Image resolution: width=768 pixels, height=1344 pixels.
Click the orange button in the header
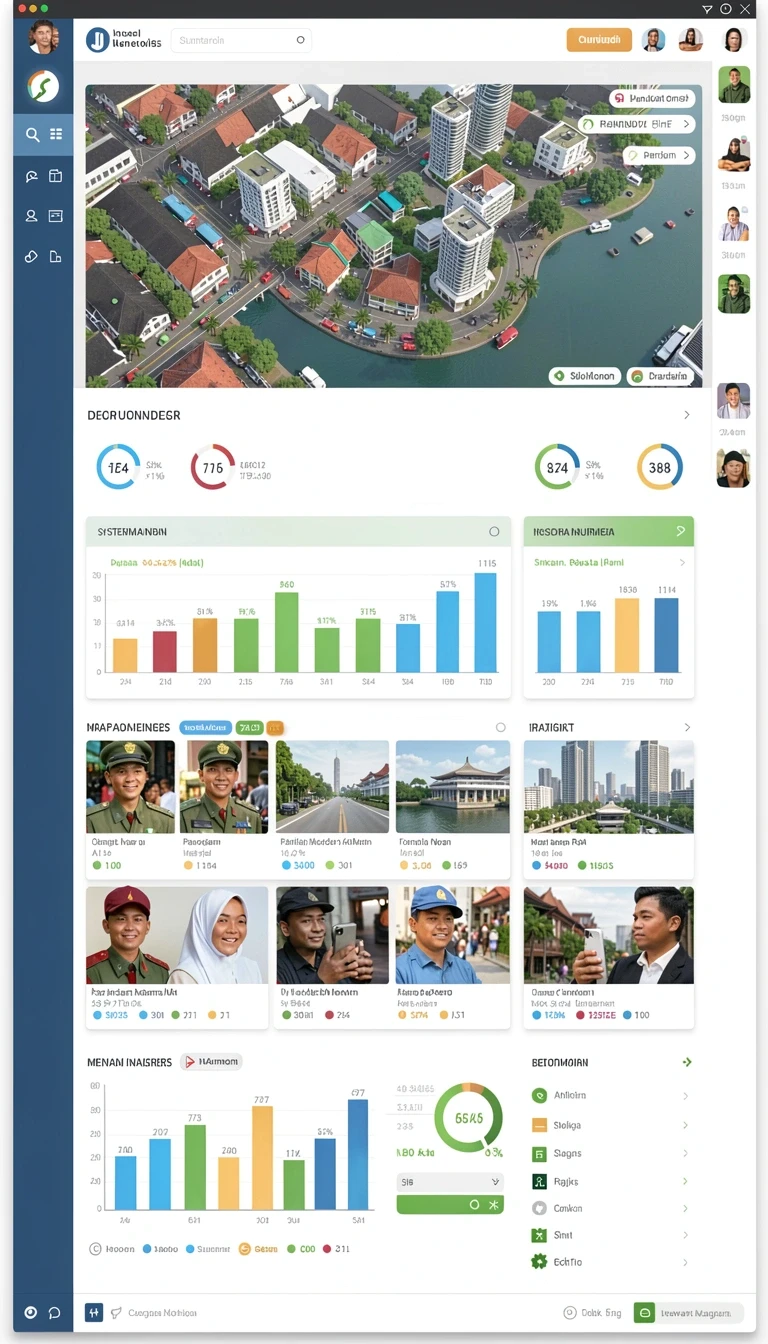(599, 40)
